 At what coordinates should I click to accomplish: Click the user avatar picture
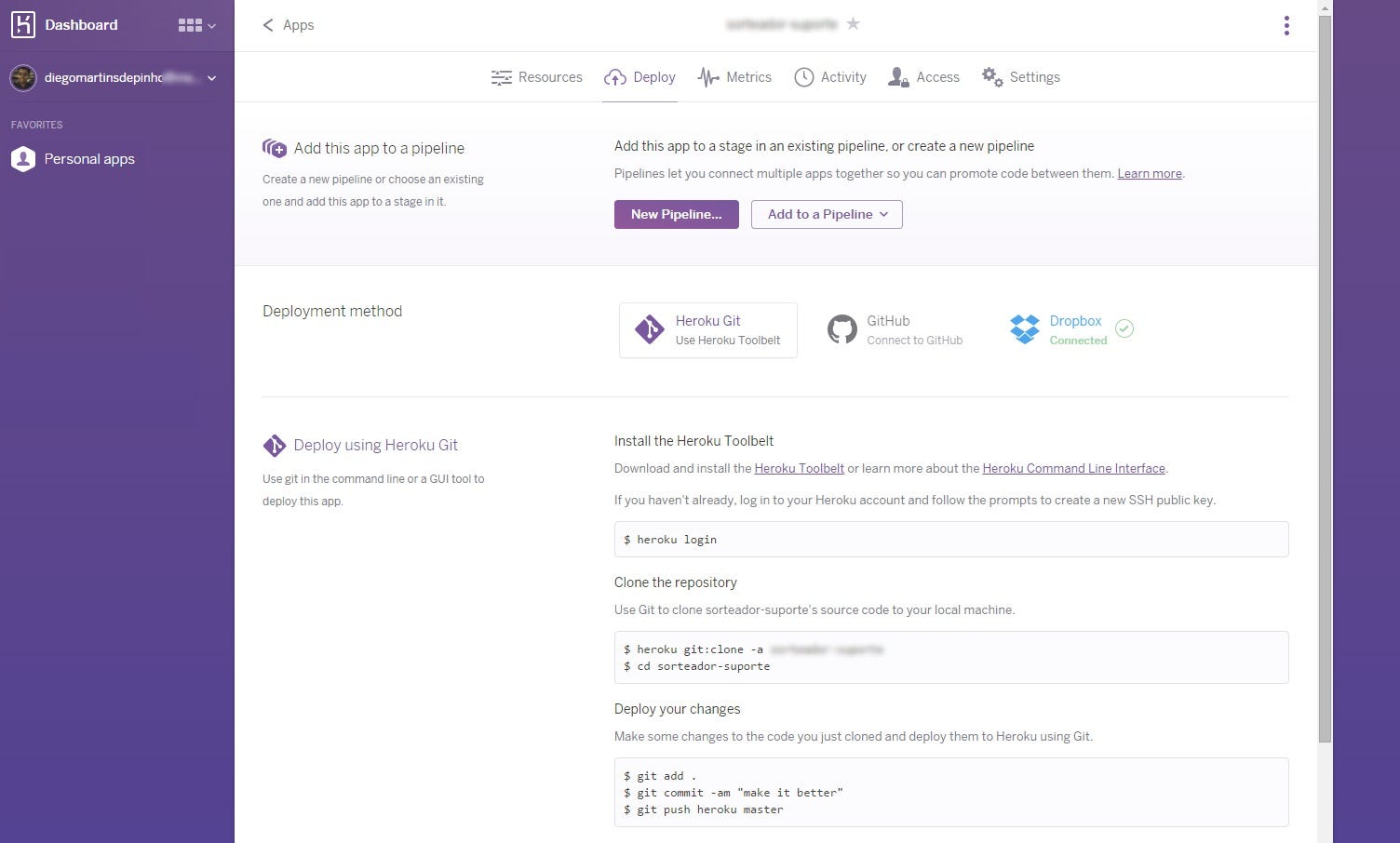coord(23,78)
